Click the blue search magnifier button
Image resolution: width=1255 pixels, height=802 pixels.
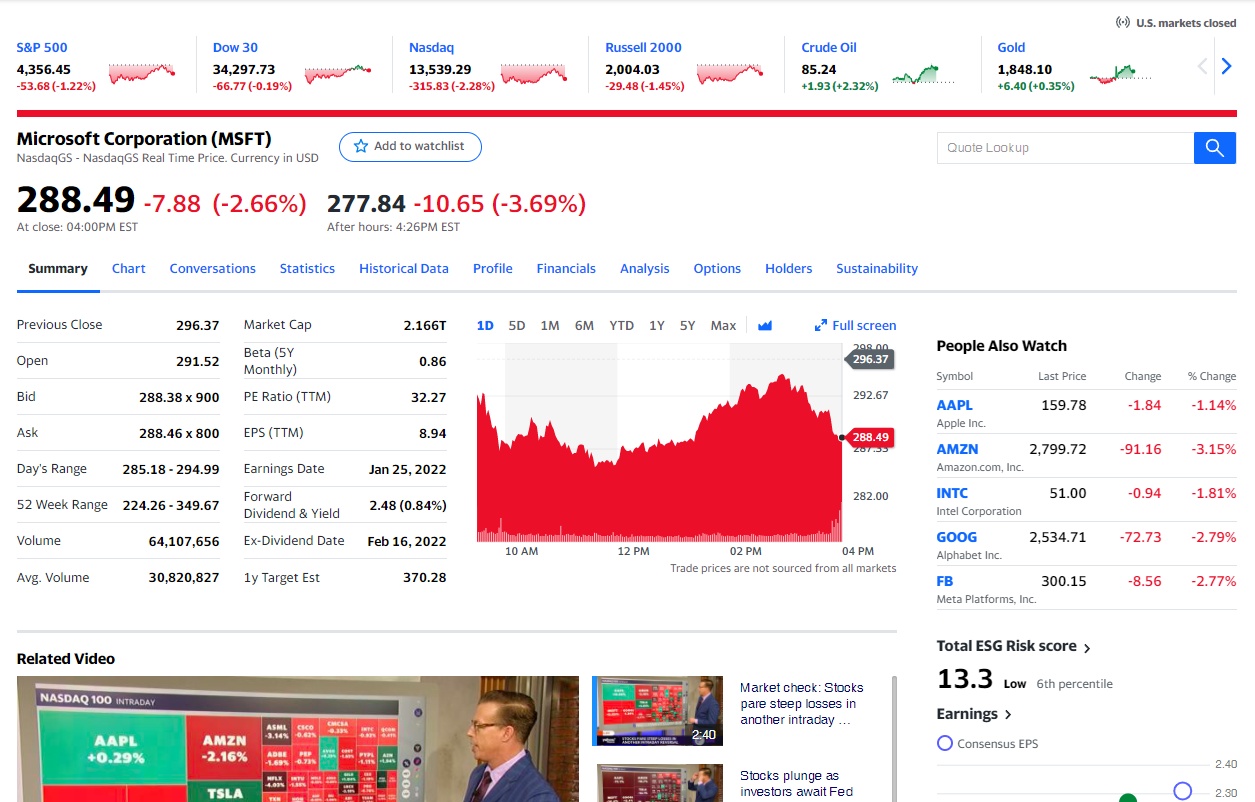coord(1214,148)
